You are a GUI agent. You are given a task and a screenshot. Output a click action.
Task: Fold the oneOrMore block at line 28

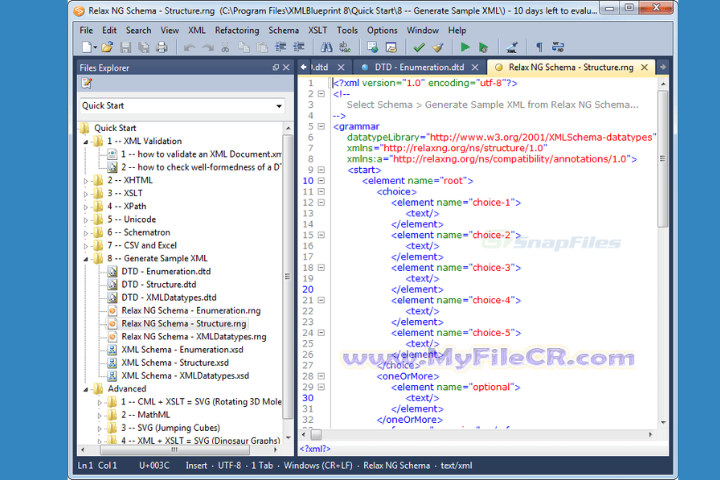321,376
